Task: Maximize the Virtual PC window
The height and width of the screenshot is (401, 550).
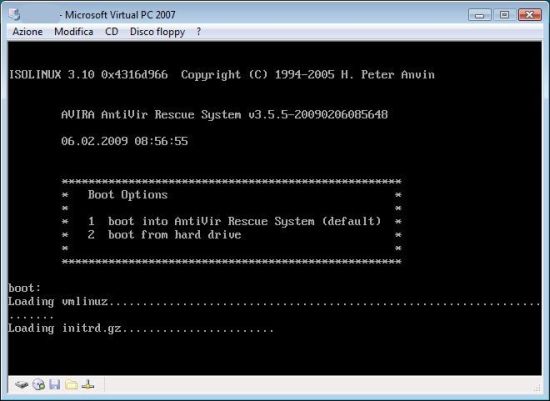Action: [504, 15]
